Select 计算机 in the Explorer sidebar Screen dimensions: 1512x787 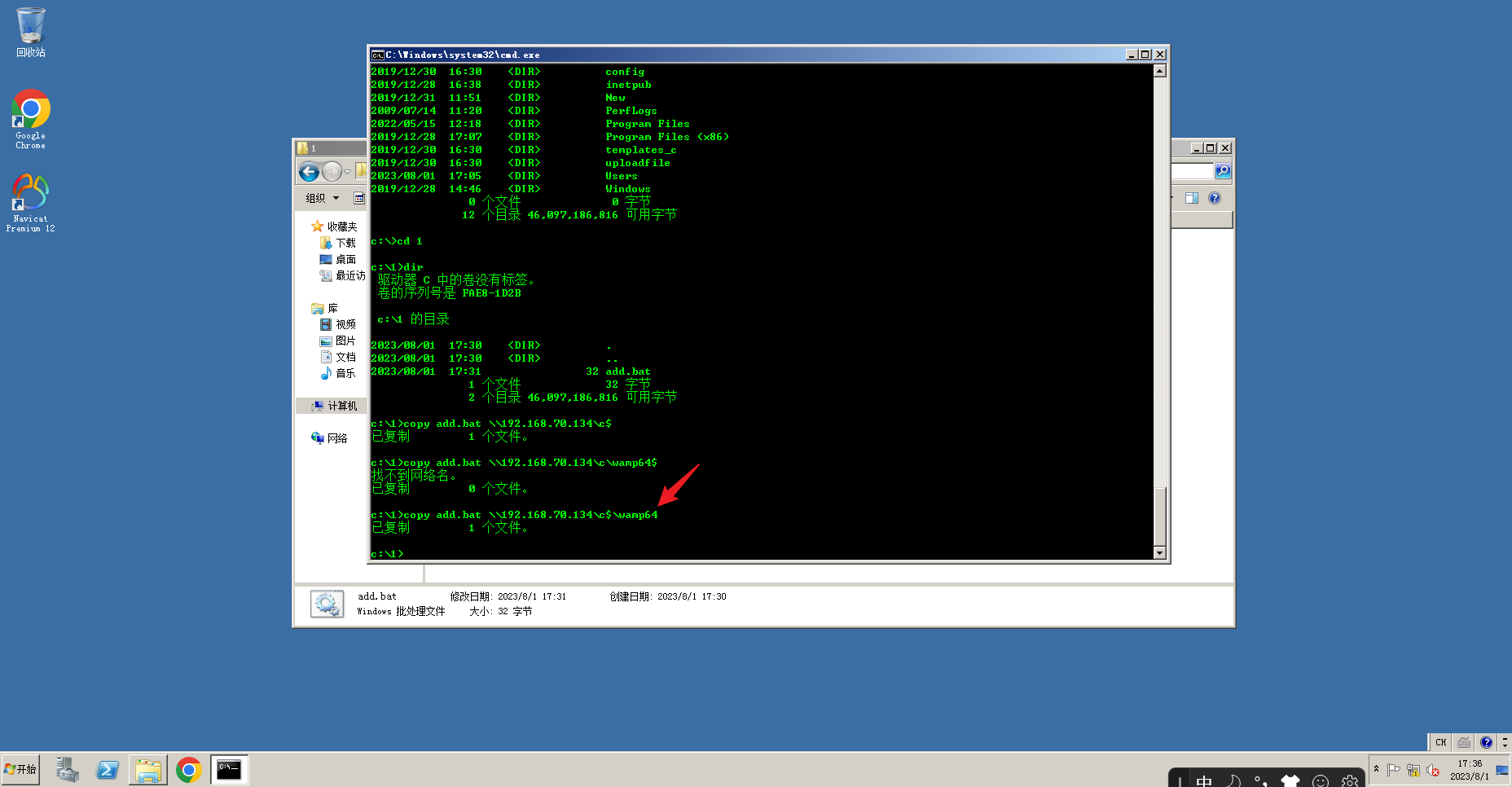341,405
